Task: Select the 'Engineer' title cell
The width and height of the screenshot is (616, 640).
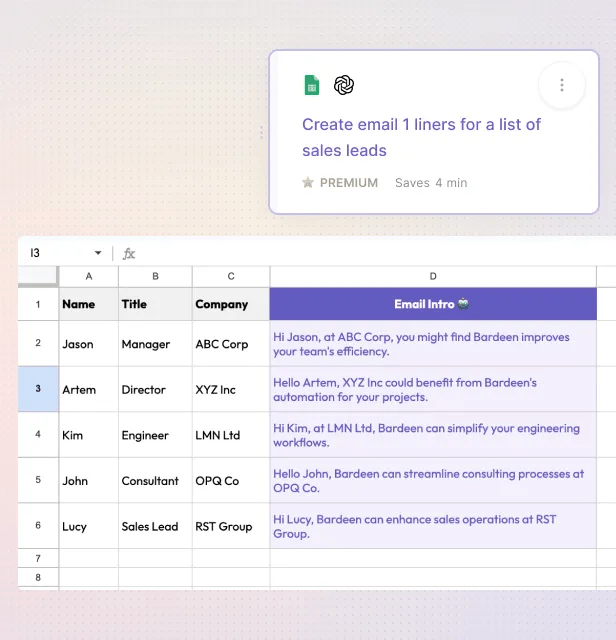Action: click(x=155, y=435)
